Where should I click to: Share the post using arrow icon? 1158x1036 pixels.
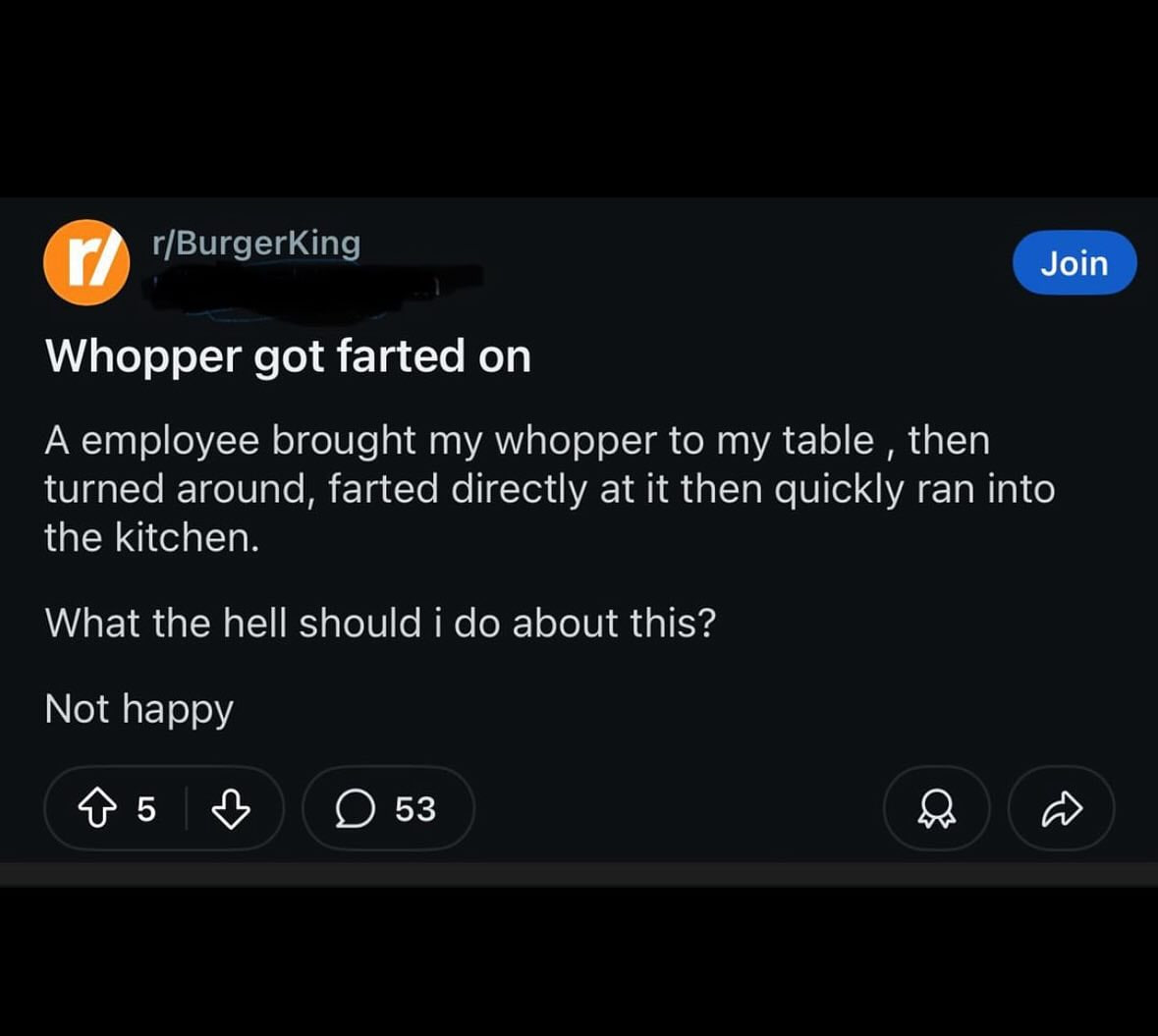[1061, 809]
